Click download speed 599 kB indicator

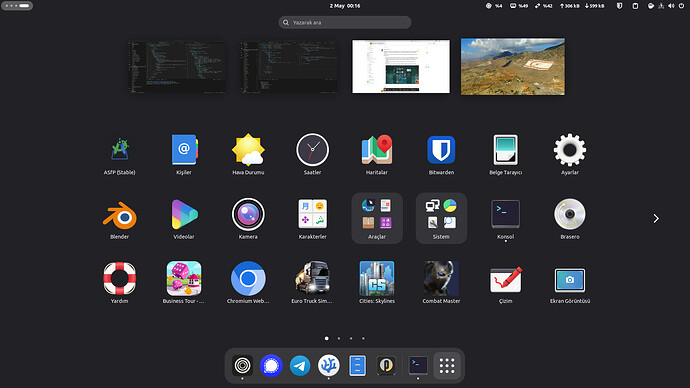click(595, 6)
